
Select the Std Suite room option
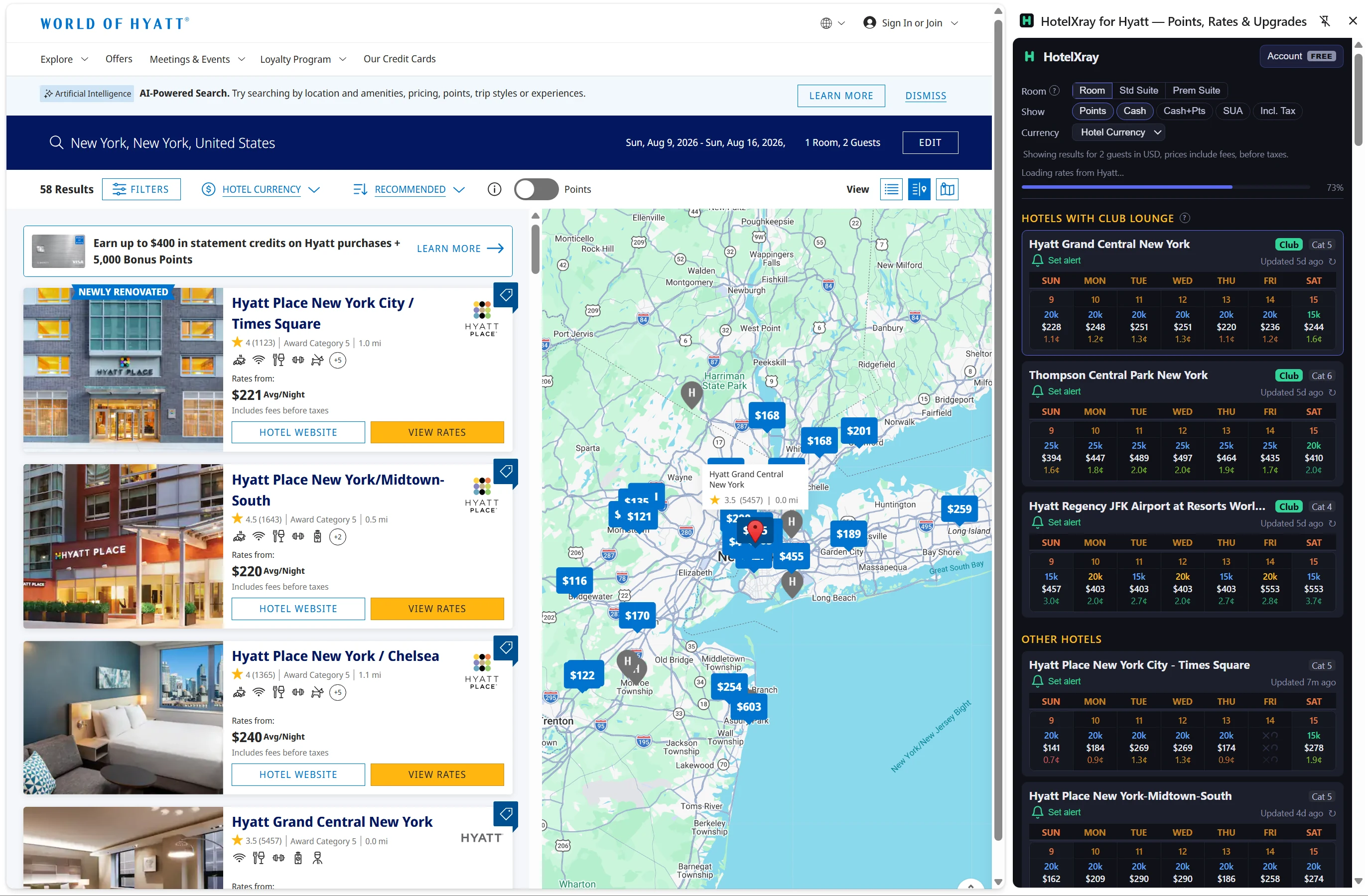[x=1138, y=90]
